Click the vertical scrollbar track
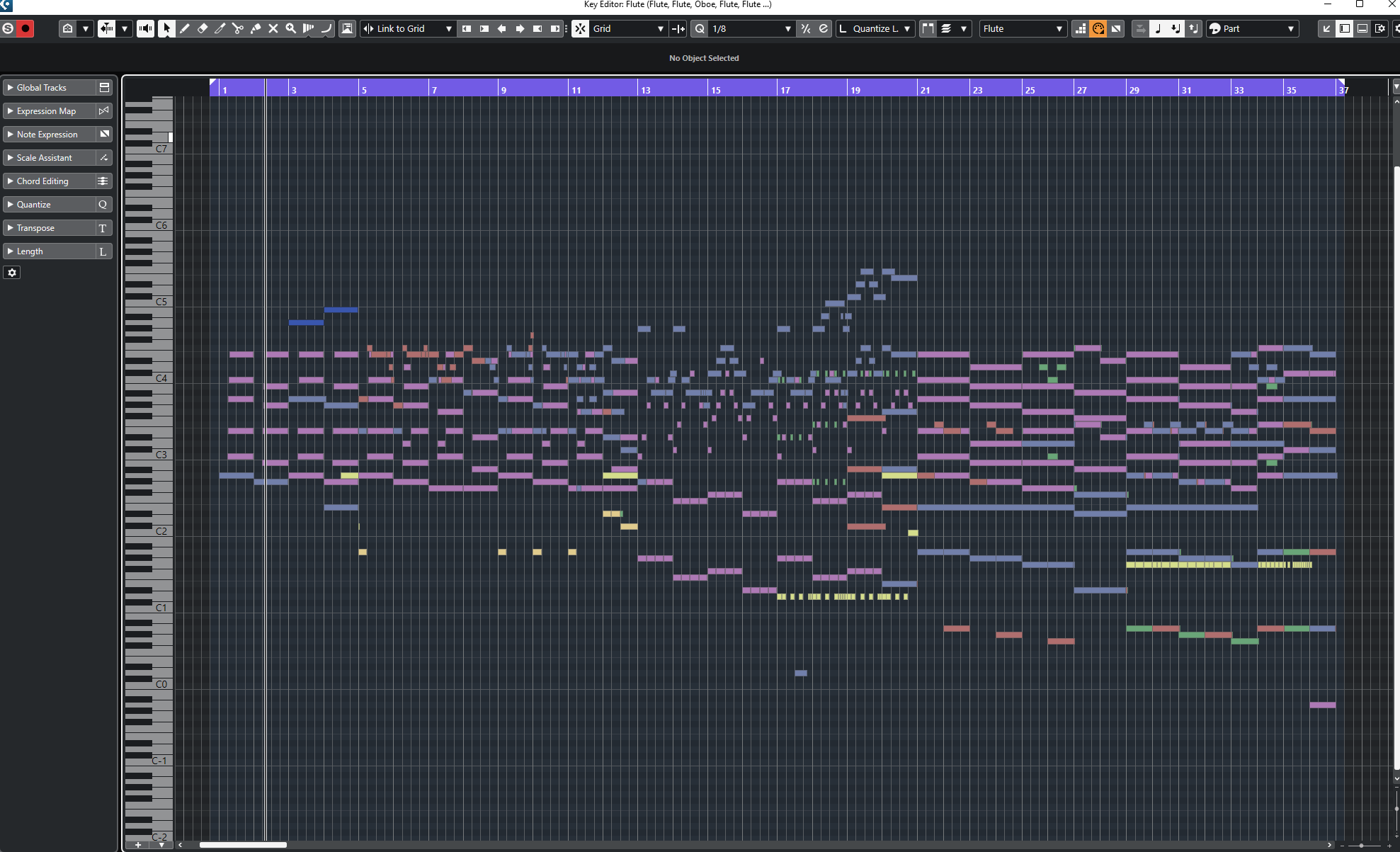The width and height of the screenshot is (1400, 852). (1396, 439)
